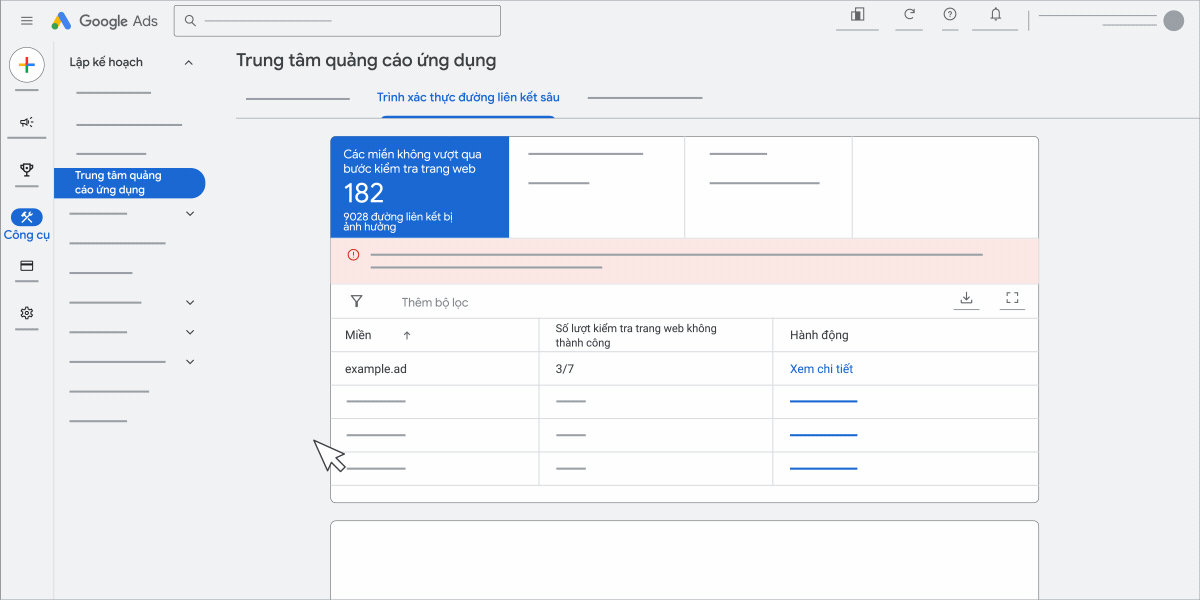Open the Create menu with the plus icon
The width and height of the screenshot is (1200, 600).
point(26,65)
